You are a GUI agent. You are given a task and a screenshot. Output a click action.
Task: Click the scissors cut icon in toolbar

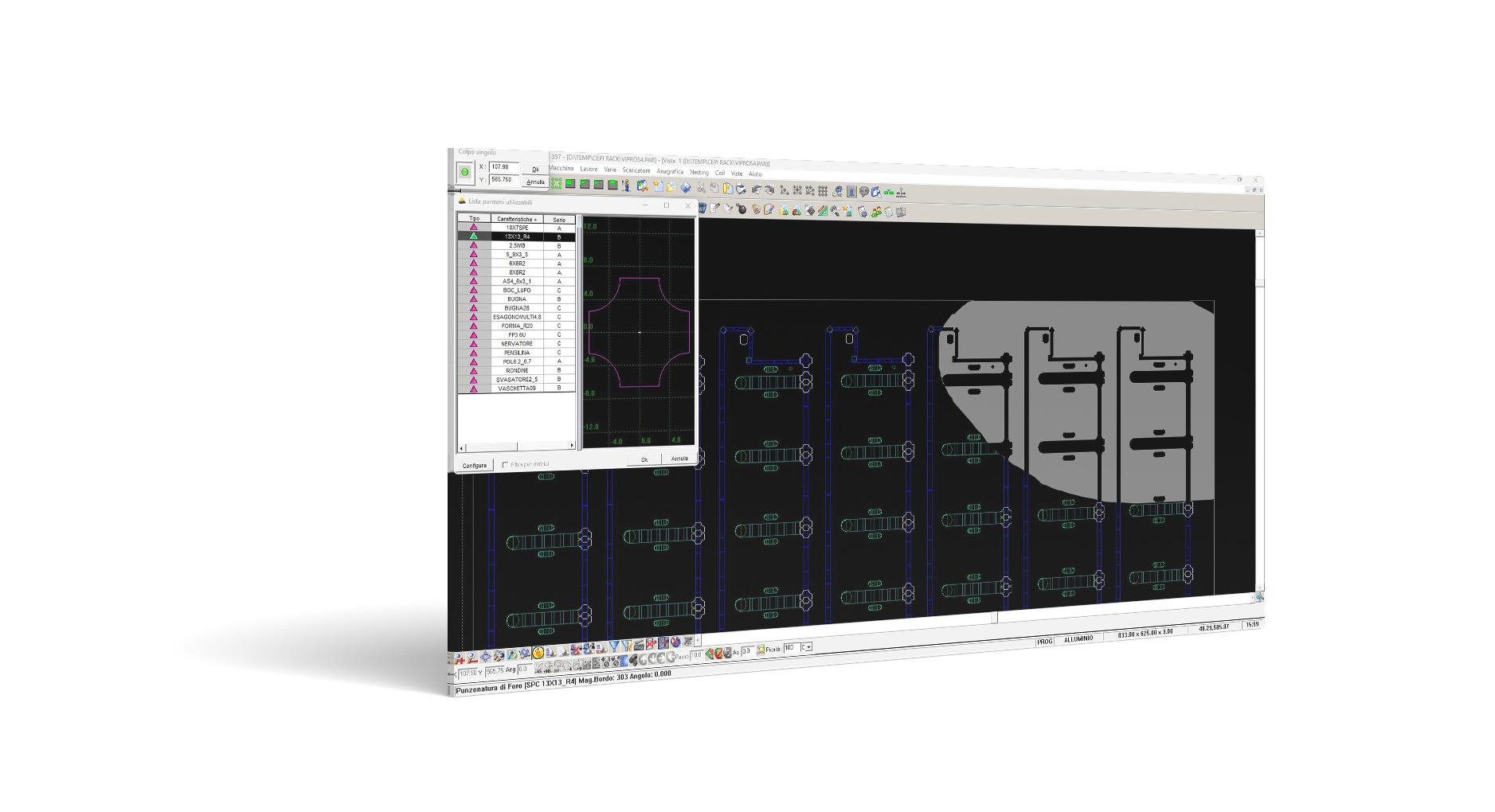700,188
